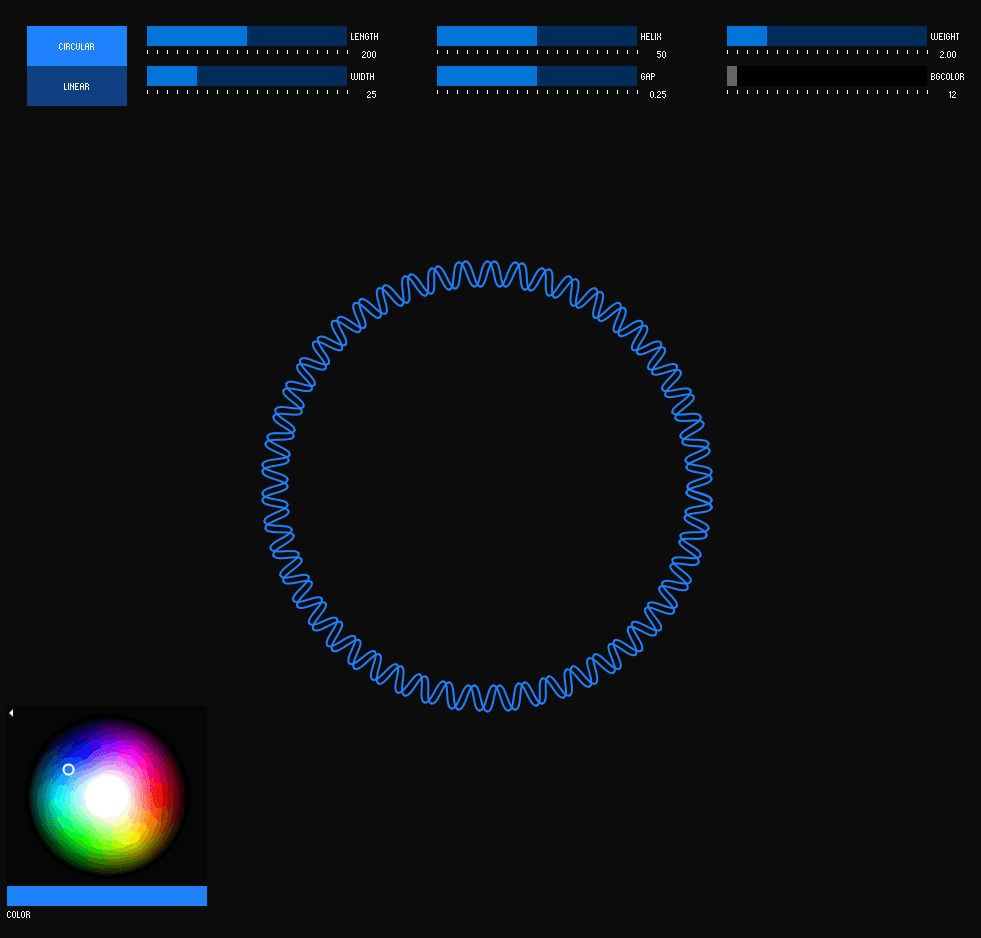Click the HELIX label text
The height and width of the screenshot is (938, 981).
coord(651,37)
